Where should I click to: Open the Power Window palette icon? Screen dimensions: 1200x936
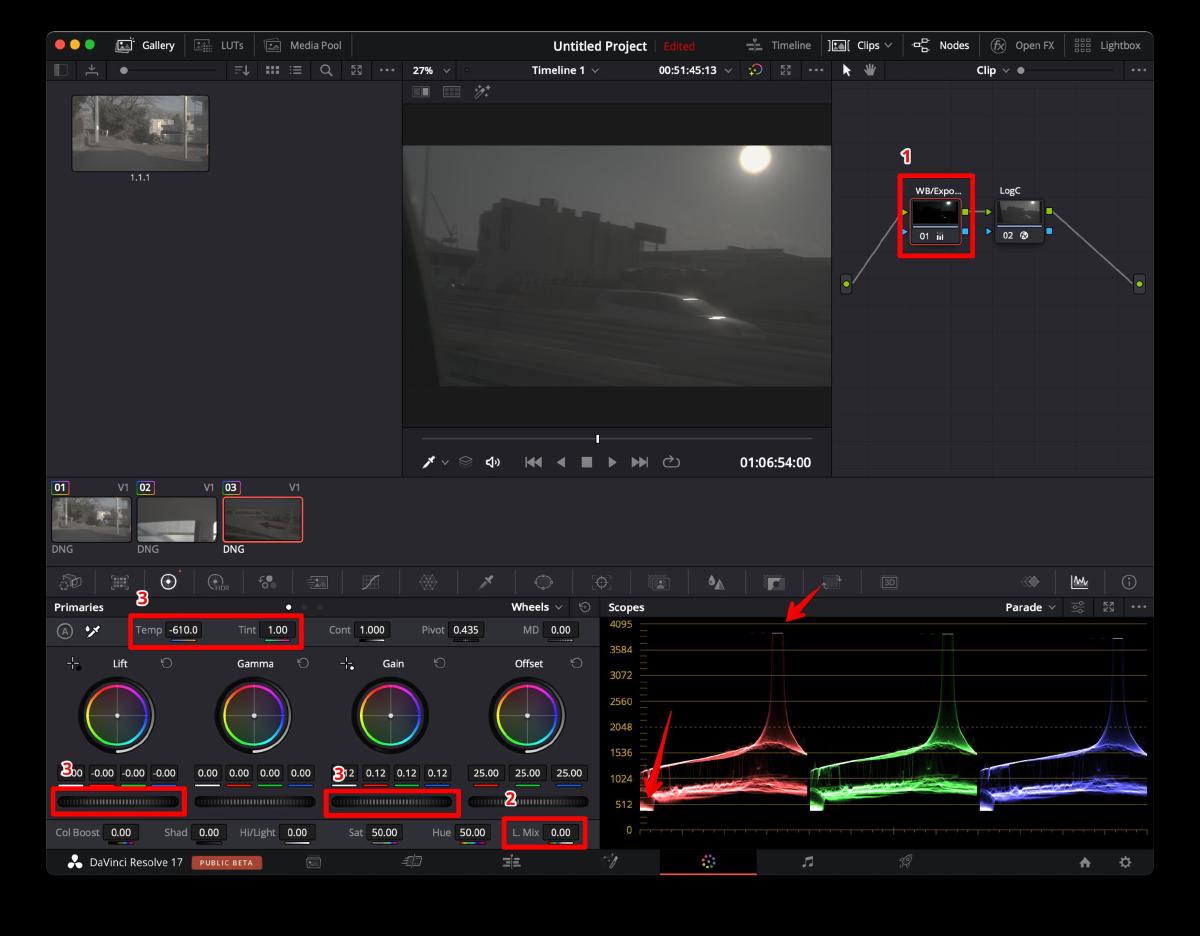point(544,582)
